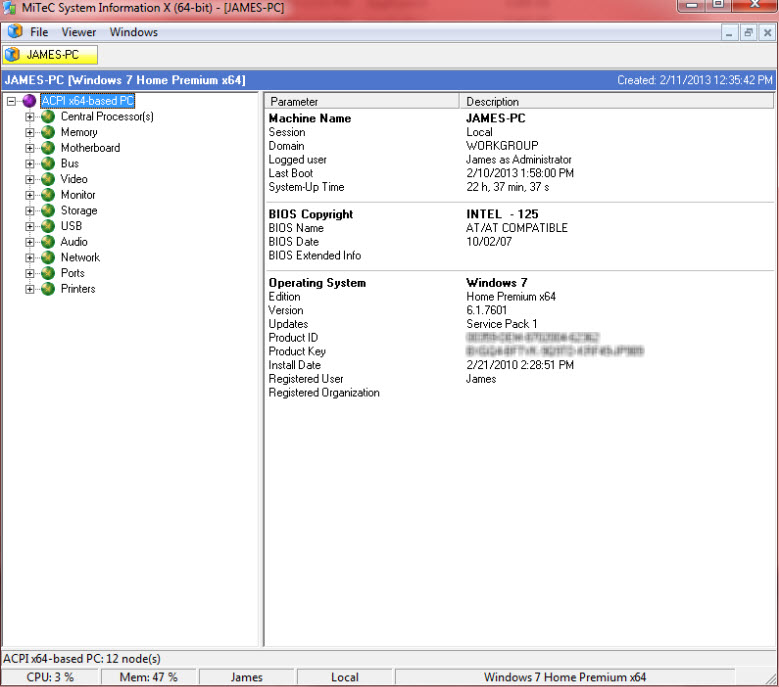Open the Viewer menu
Image resolution: width=779 pixels, height=687 pixels.
coord(78,32)
